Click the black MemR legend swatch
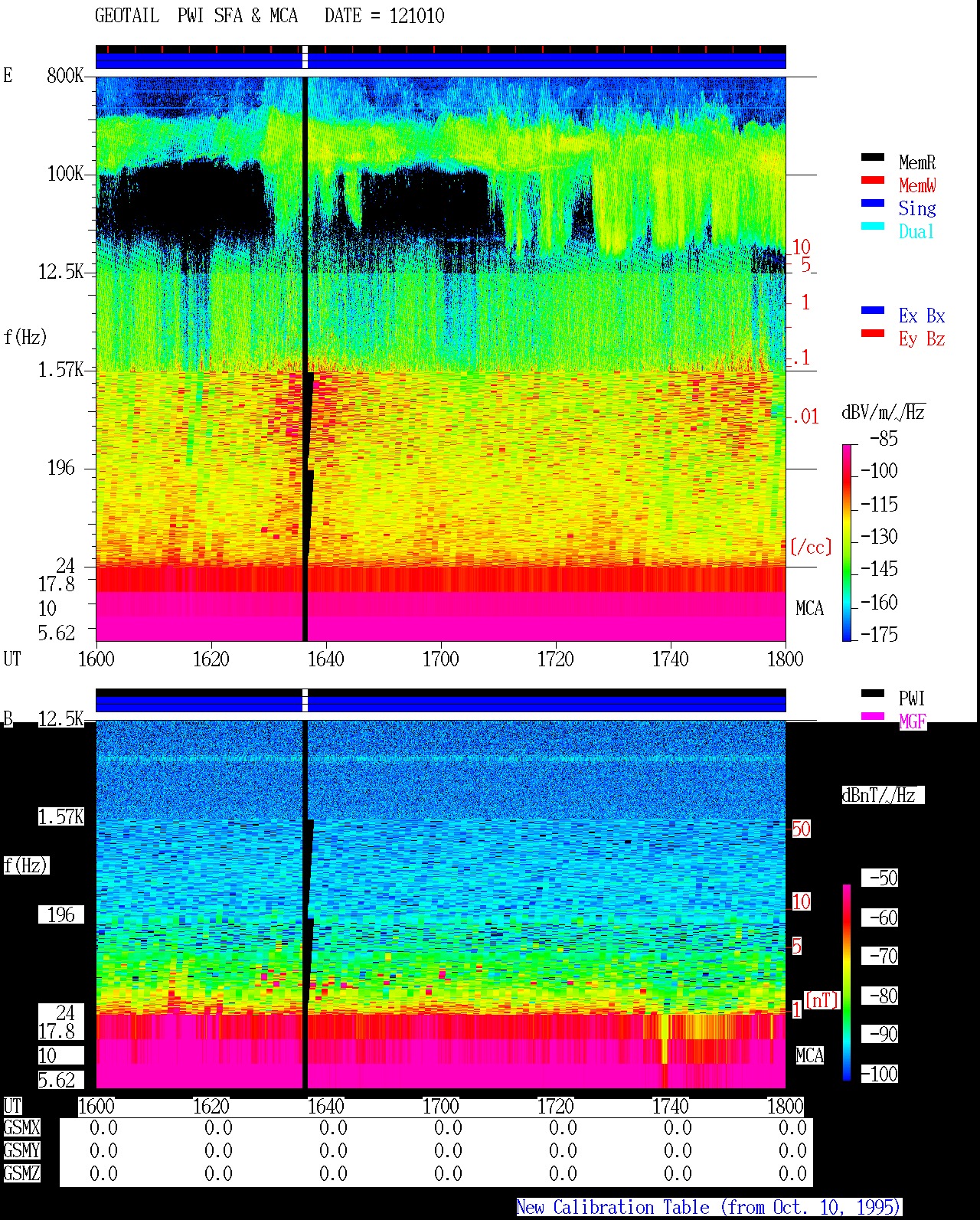This screenshot has height=1220, width=980. (x=873, y=158)
